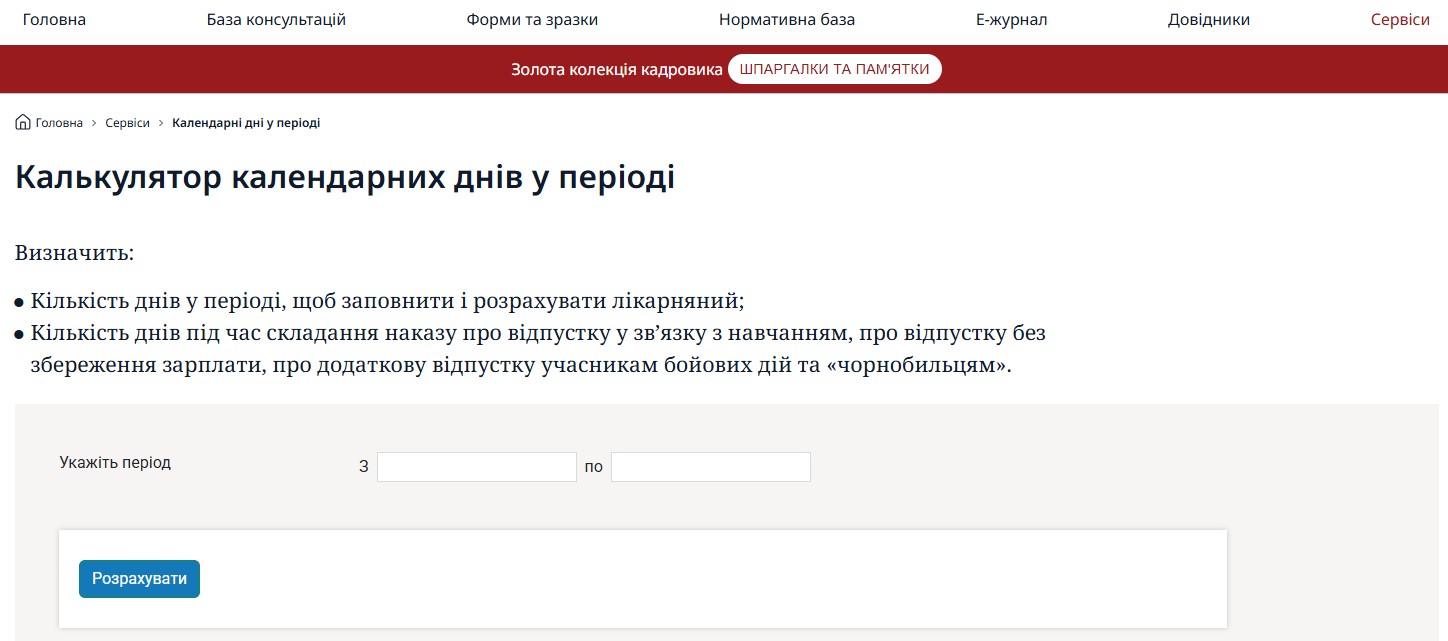Follow the Сервіси breadcrumb link

[x=127, y=123]
